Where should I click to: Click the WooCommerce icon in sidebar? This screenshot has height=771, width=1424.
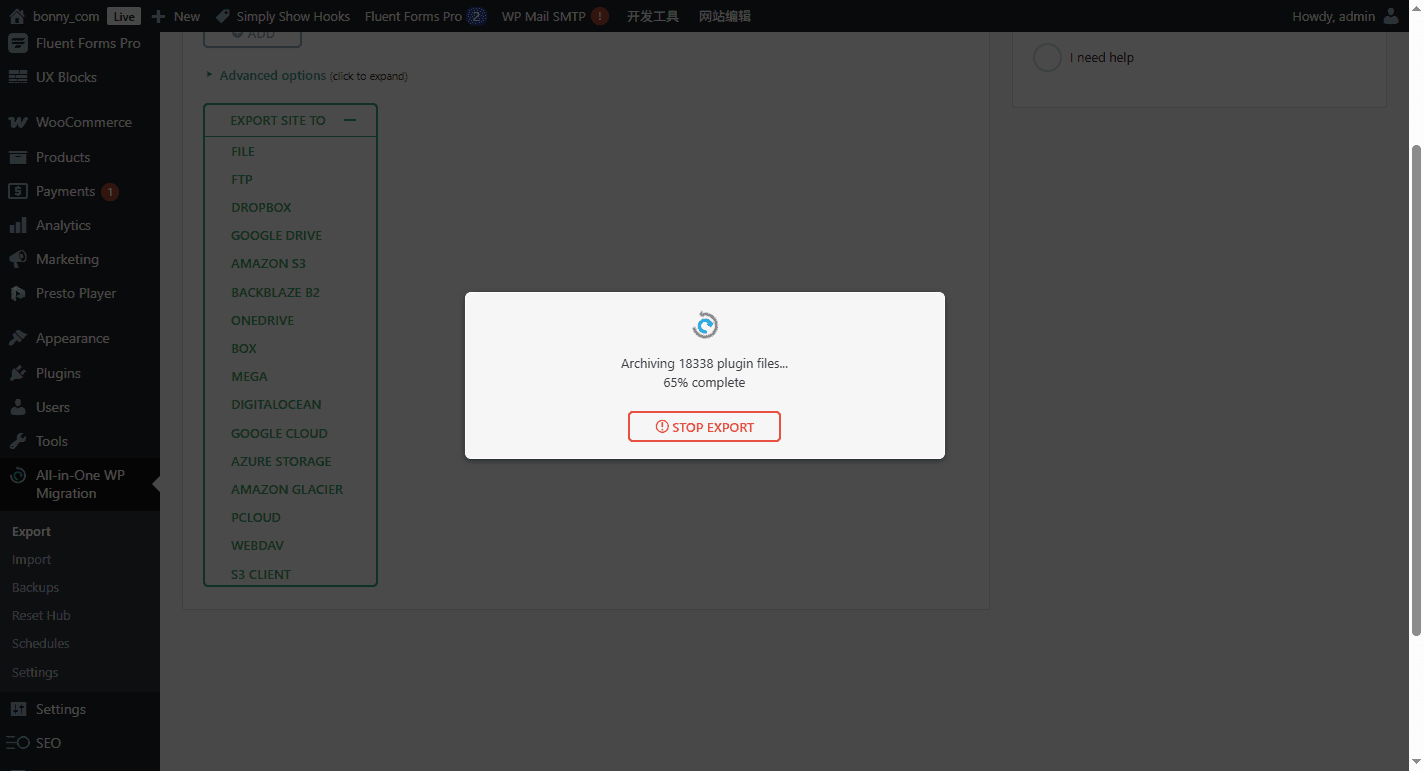pos(18,122)
